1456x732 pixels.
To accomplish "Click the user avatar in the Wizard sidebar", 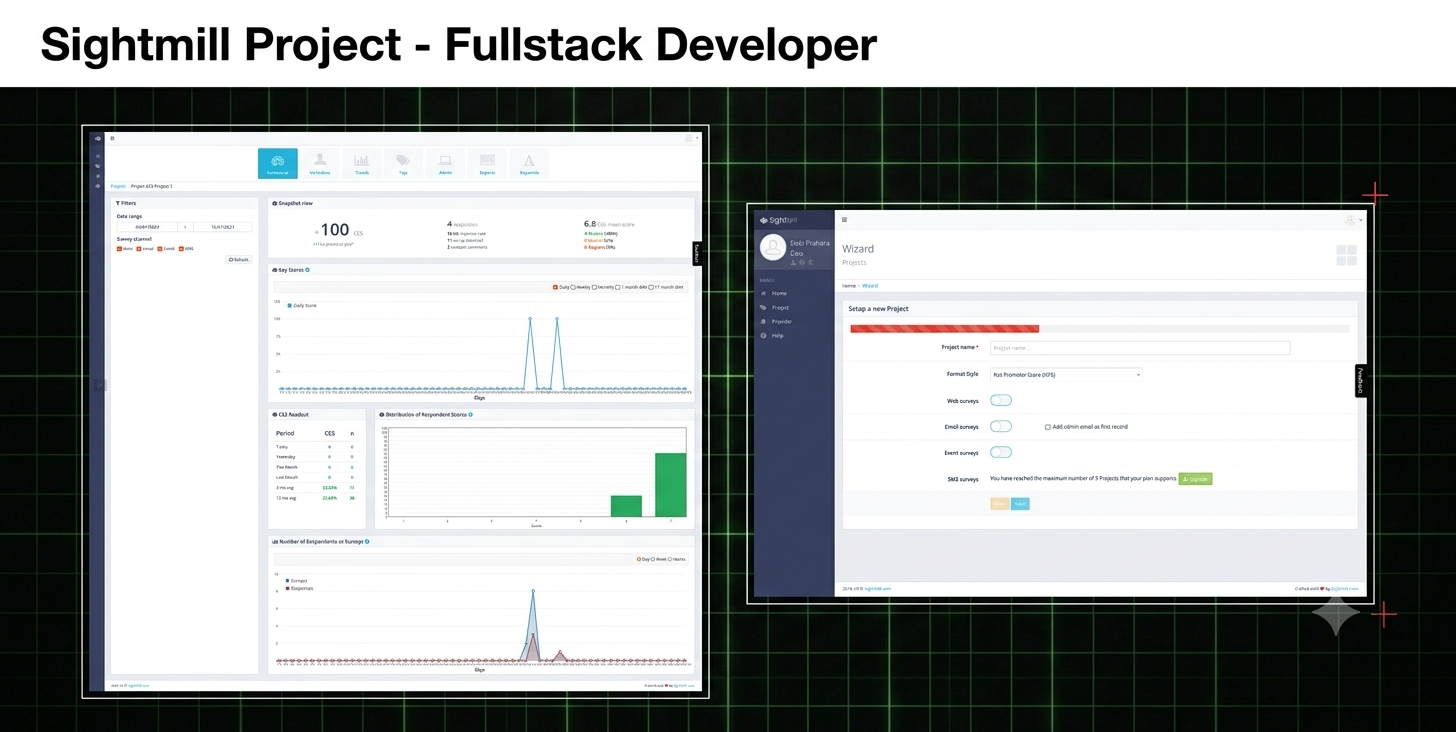I will [773, 249].
